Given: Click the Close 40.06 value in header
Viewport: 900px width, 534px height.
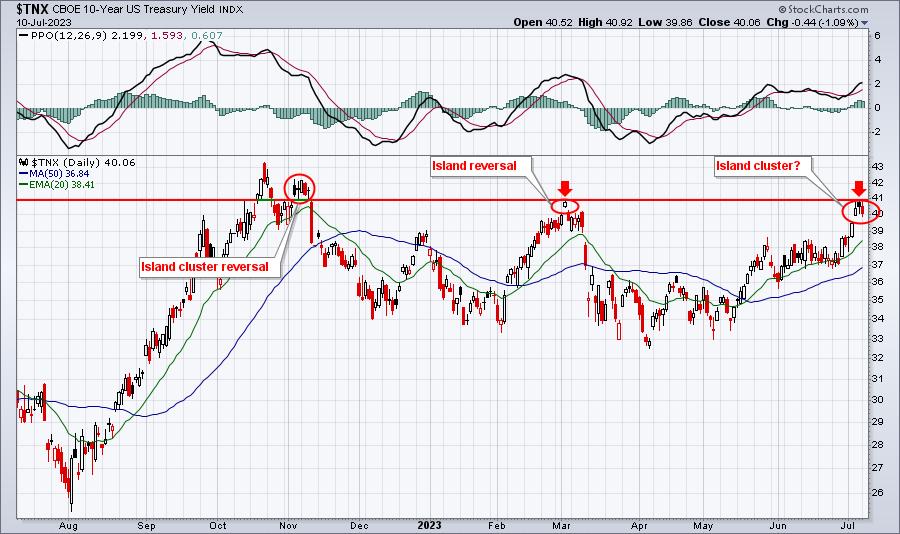Looking at the screenshot, I should tap(730, 22).
